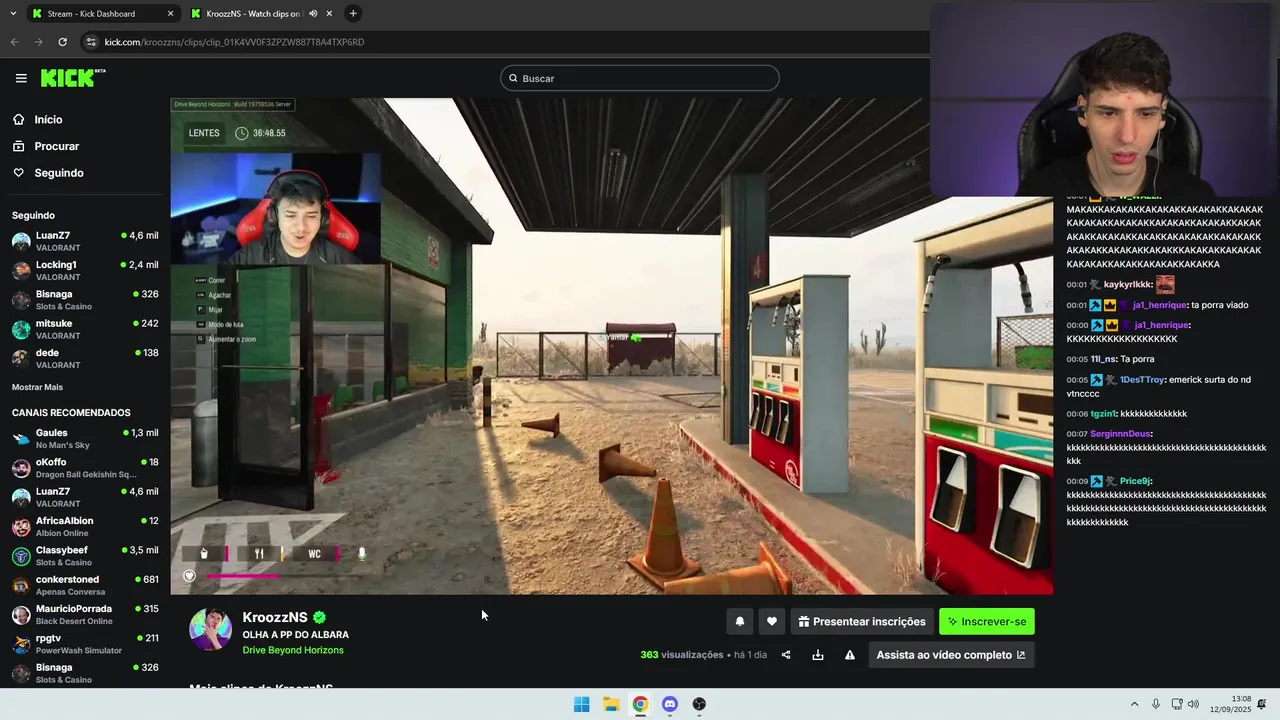
Task: Click KroozzNS profile avatar
Action: coord(211,629)
